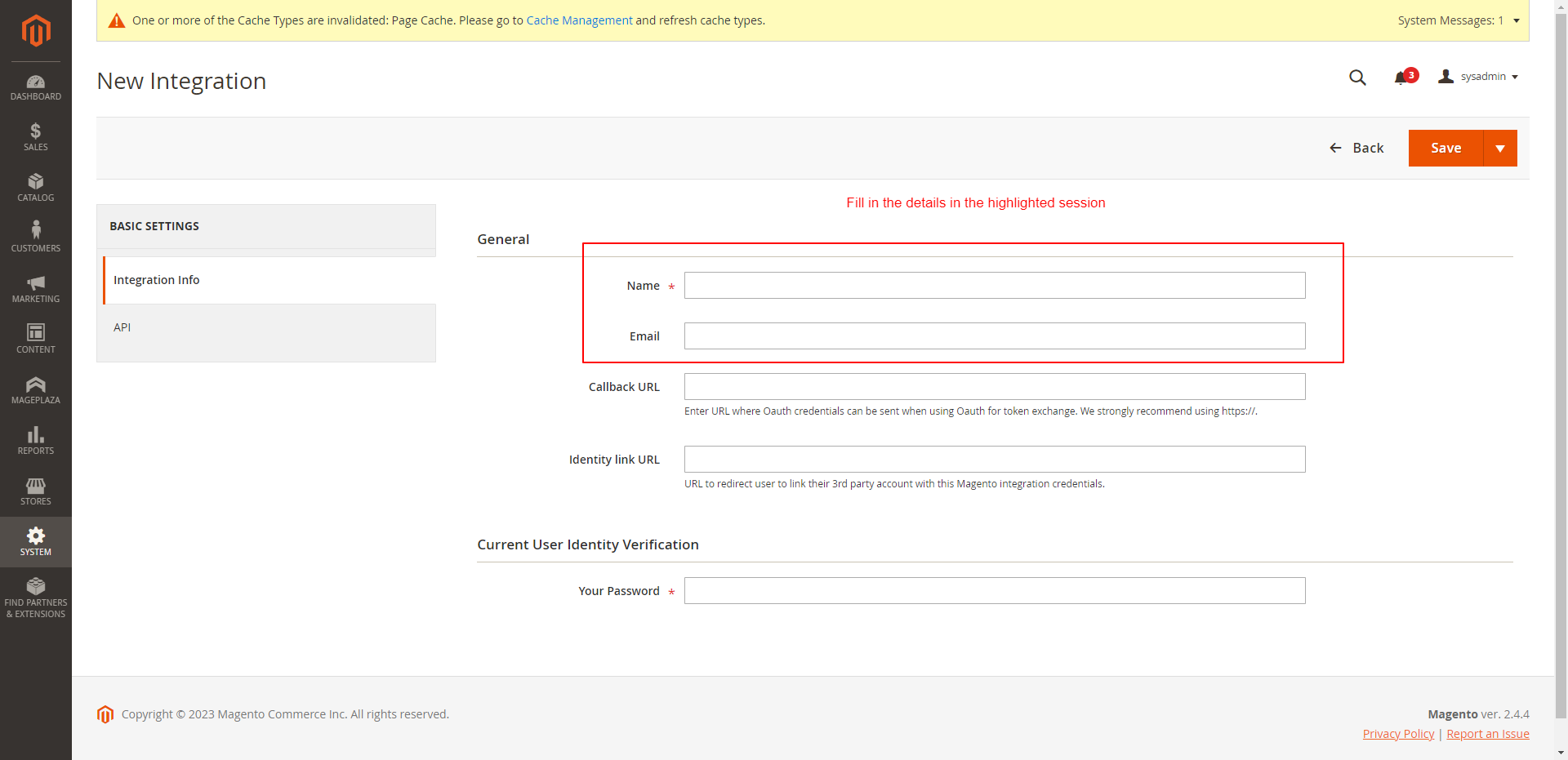
Task: Open notifications bell with 3 alerts
Action: click(1405, 77)
